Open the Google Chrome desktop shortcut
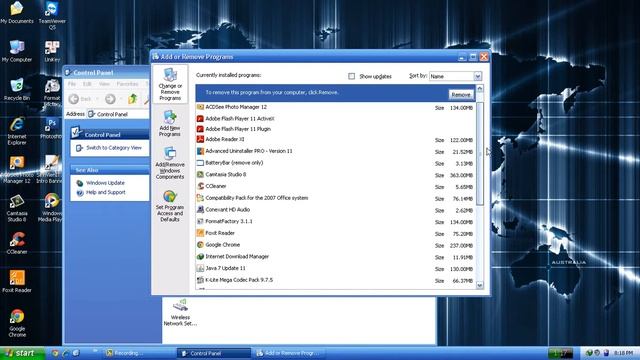This screenshot has width=640, height=360. [17, 323]
